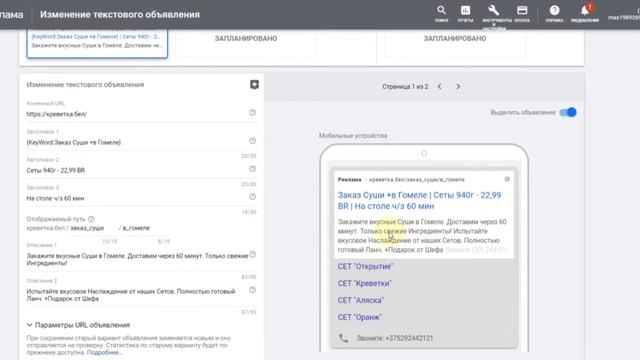Click the ad headline in mobile preview
This screenshot has width=640, height=360.
pos(419,200)
